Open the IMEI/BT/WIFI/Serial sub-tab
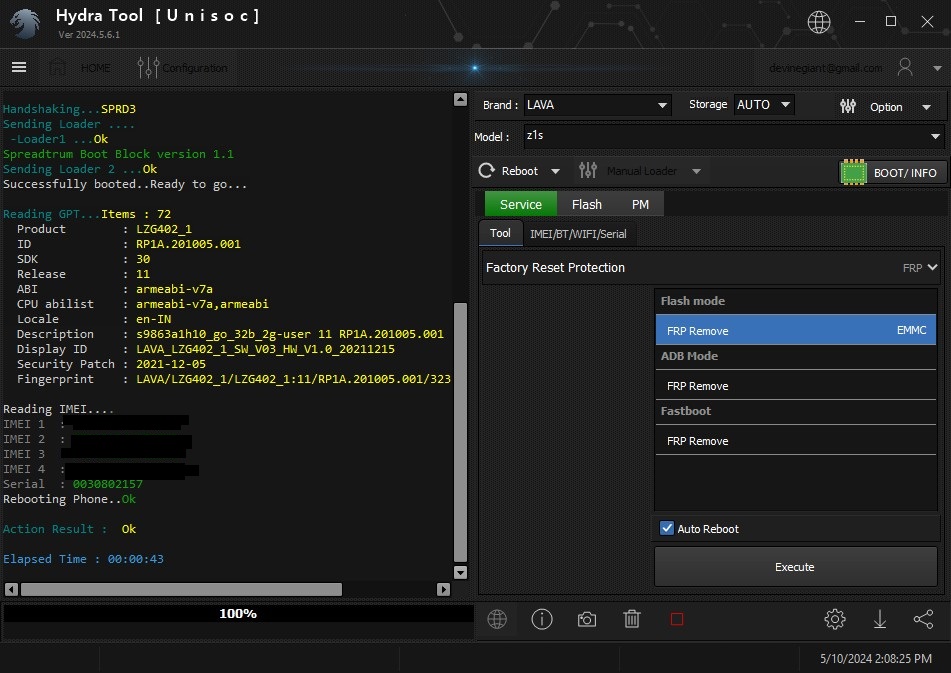The image size is (951, 673). tap(578, 234)
